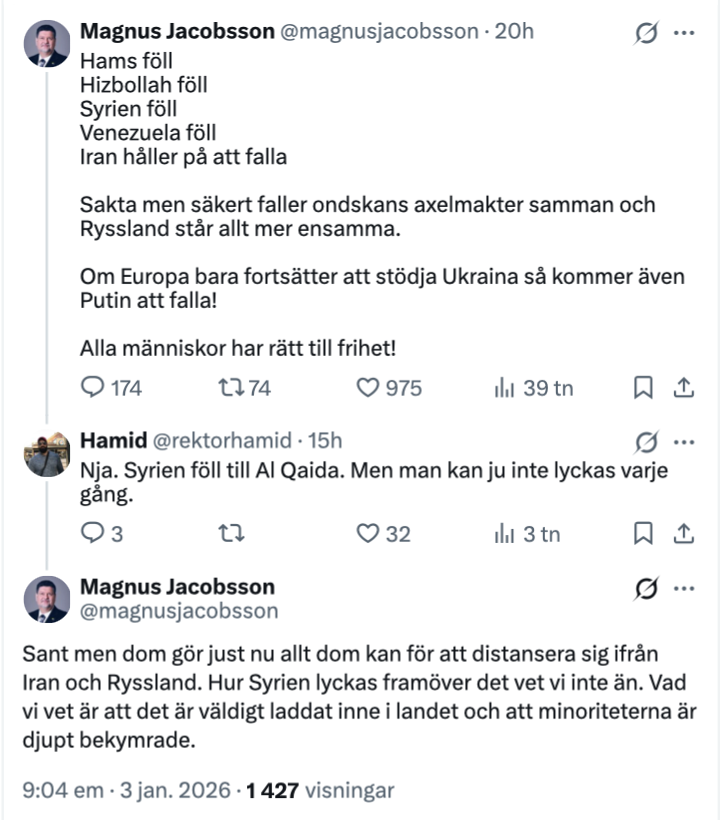Screen dimensions: 720x820
Task: Share Hamid's reply
Action: (685, 534)
